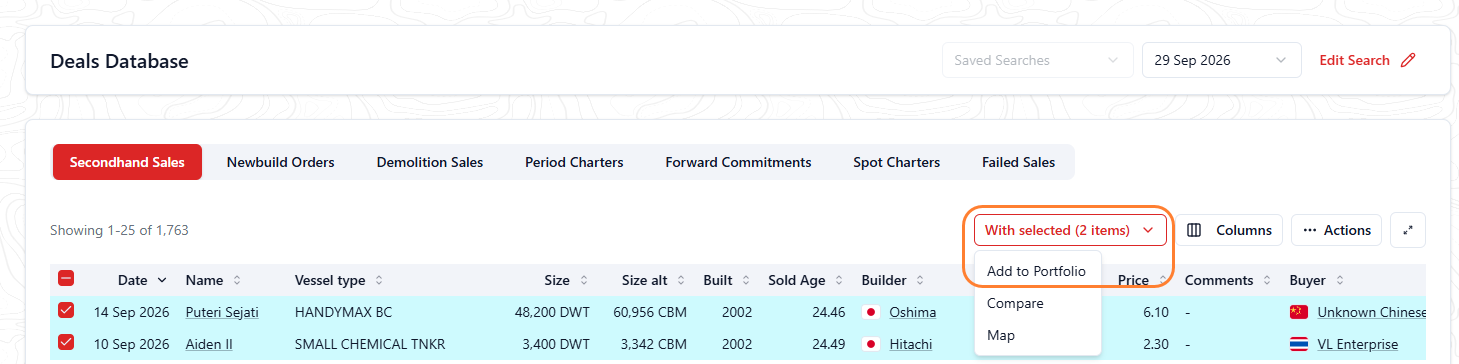Uncheck the Puteri Sejati row checkbox
The height and width of the screenshot is (364, 1459).
coord(66,311)
